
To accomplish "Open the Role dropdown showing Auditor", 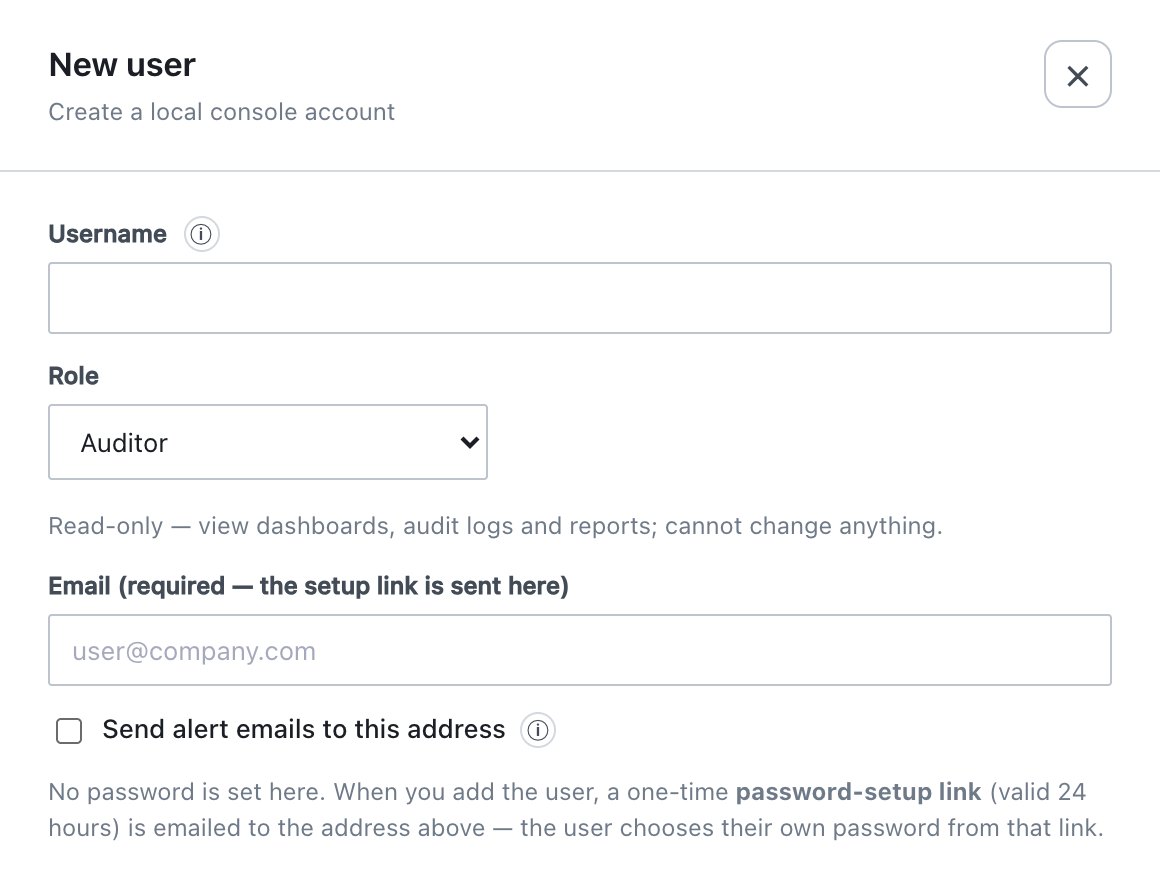I will [268, 442].
